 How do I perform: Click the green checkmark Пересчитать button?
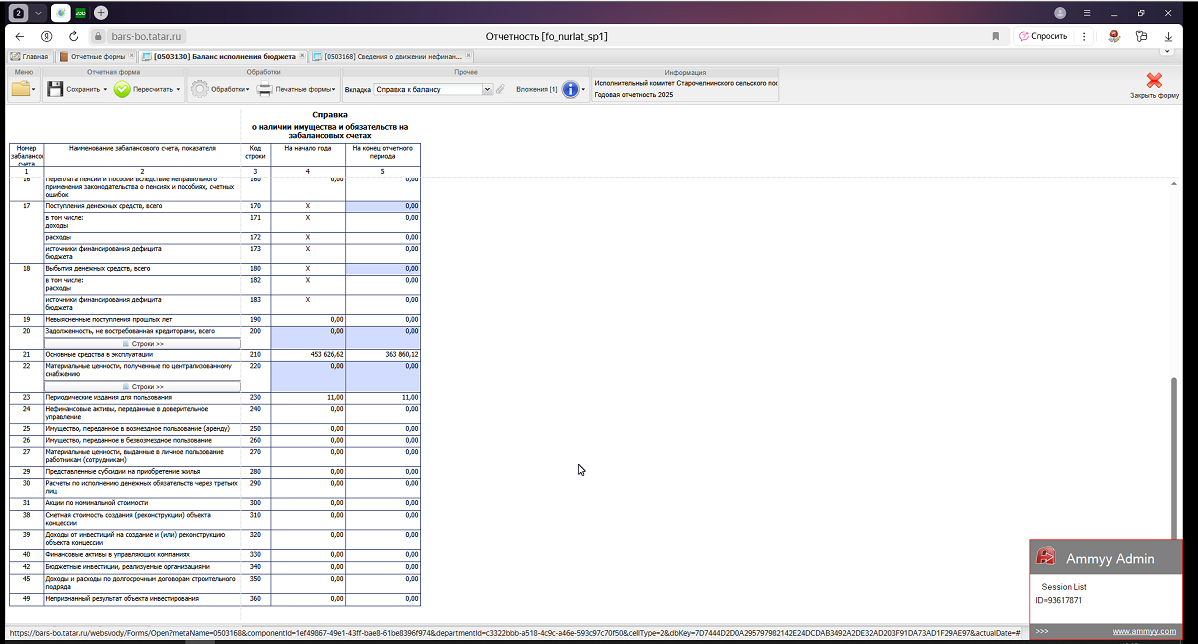[x=122, y=89]
